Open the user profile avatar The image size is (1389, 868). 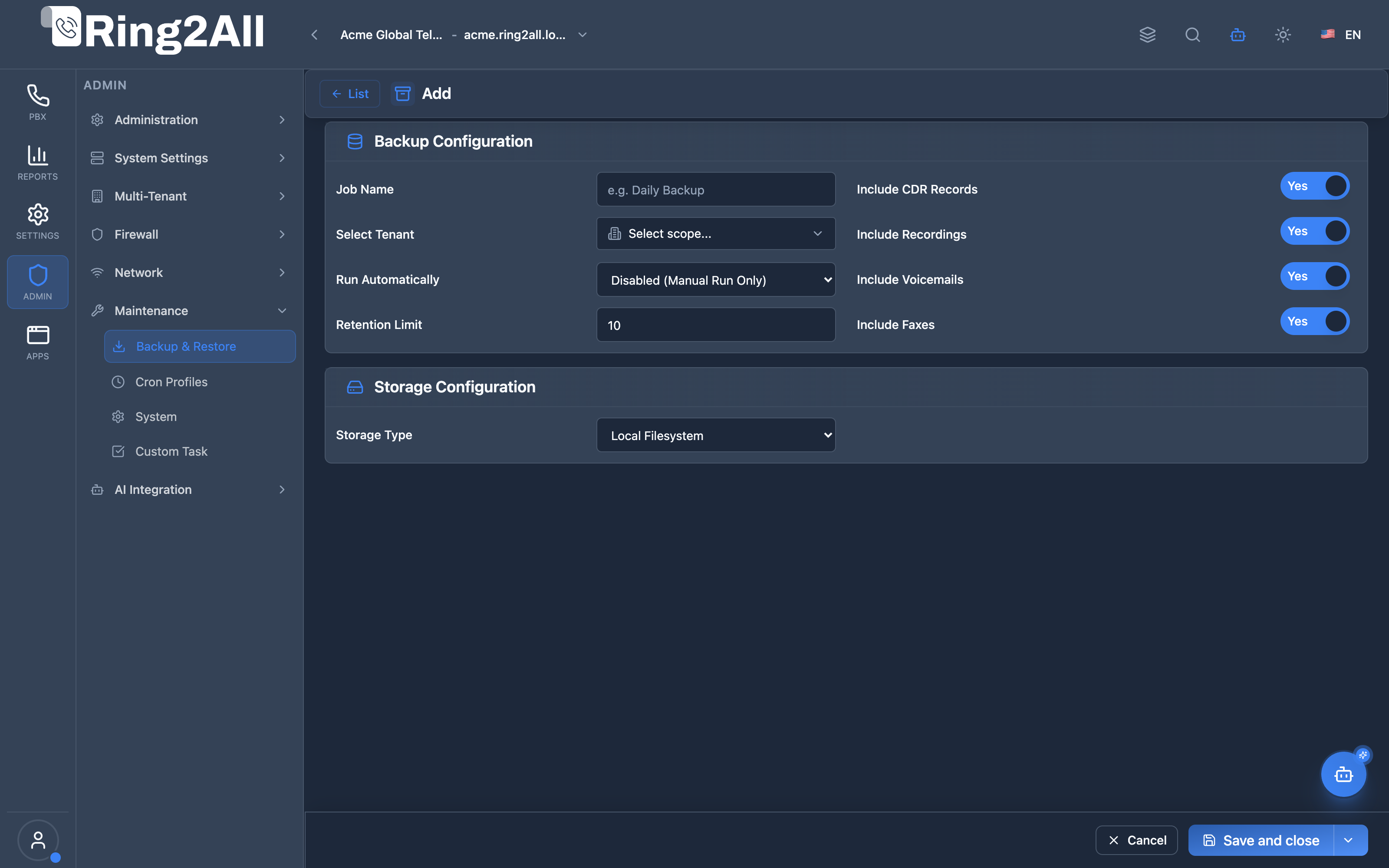pyautogui.click(x=38, y=840)
